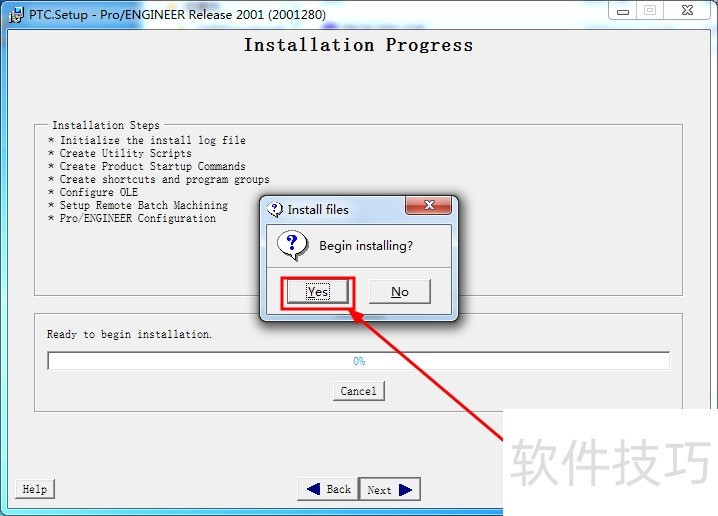Decline installation with the No button
The image size is (718, 516).
400,292
